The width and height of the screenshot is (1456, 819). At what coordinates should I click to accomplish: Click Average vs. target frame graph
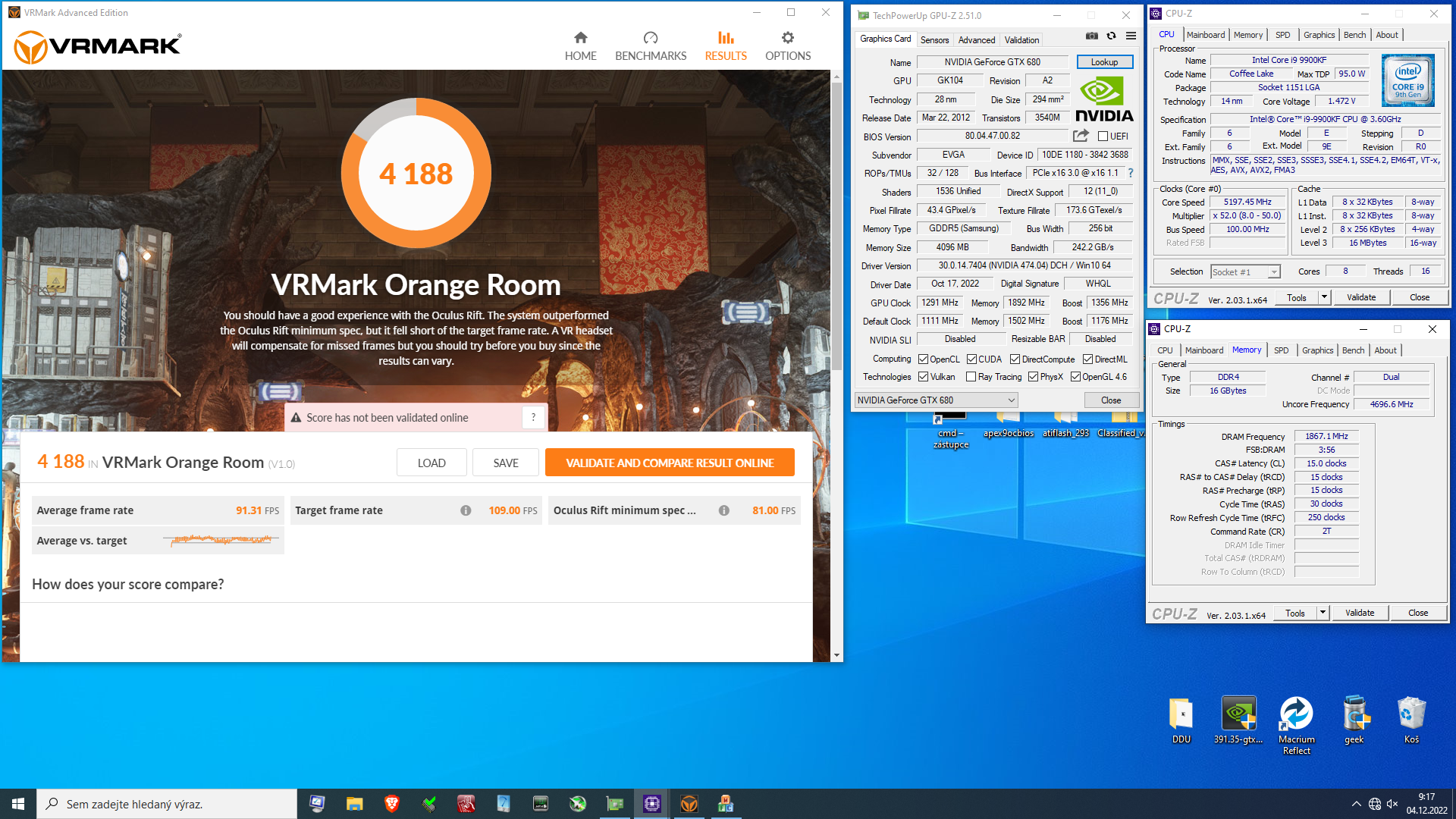(222, 540)
